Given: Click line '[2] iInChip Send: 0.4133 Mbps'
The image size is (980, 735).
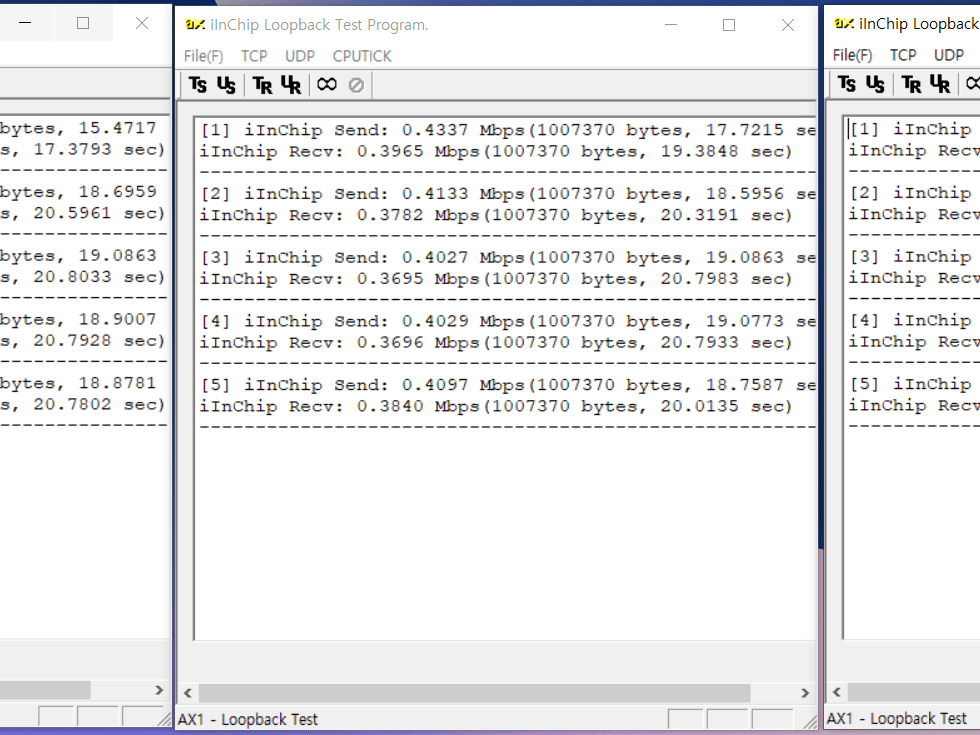Looking at the screenshot, I should (x=508, y=194).
